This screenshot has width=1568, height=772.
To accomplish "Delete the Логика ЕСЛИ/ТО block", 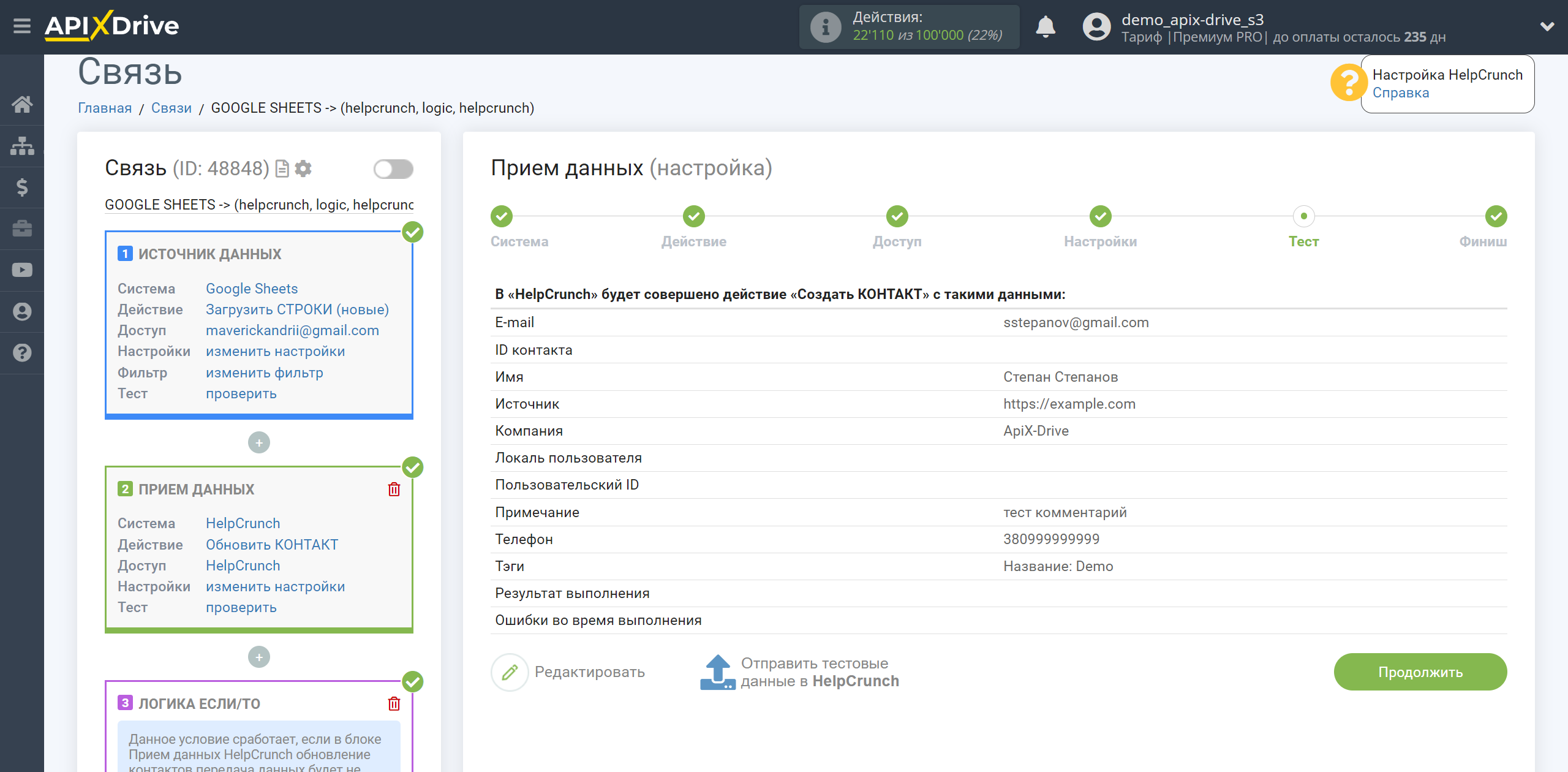I will point(394,703).
